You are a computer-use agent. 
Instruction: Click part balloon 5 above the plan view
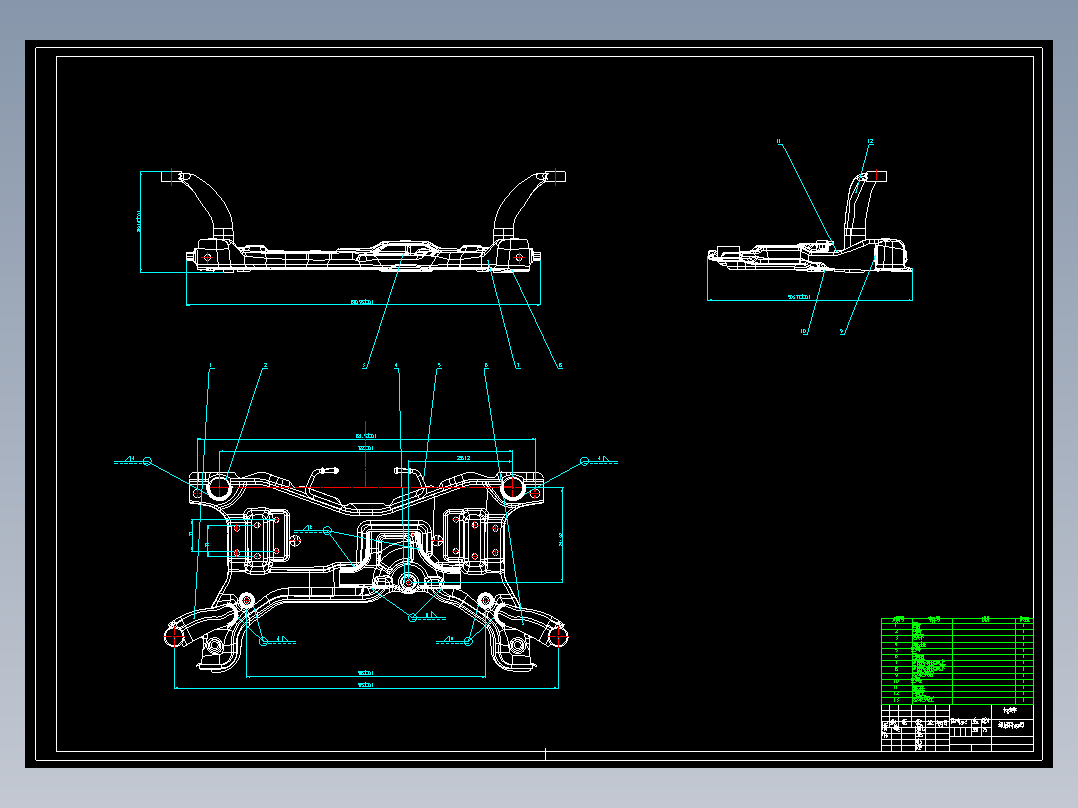click(x=439, y=366)
